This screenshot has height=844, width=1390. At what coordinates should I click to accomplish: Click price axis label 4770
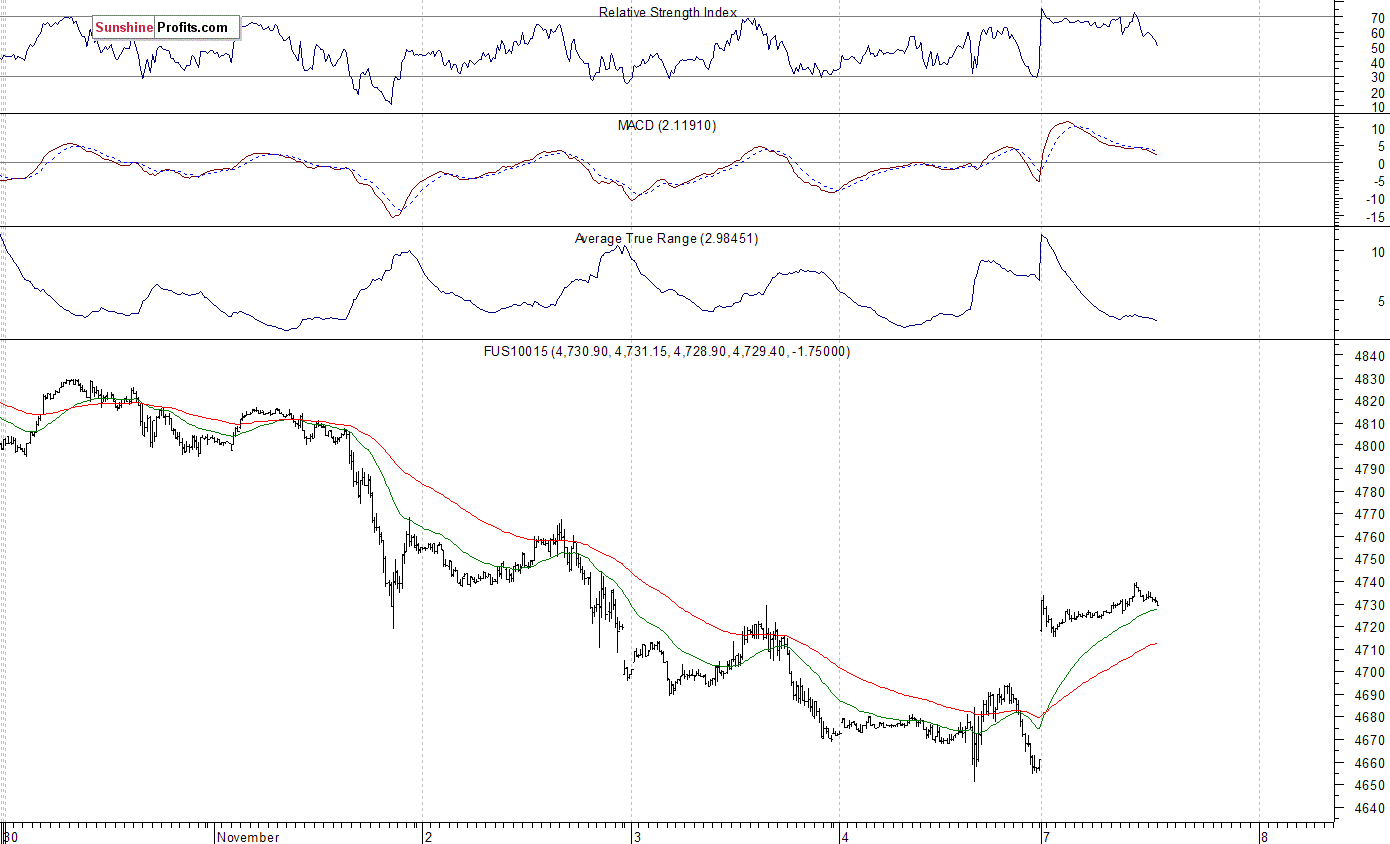(x=1371, y=515)
